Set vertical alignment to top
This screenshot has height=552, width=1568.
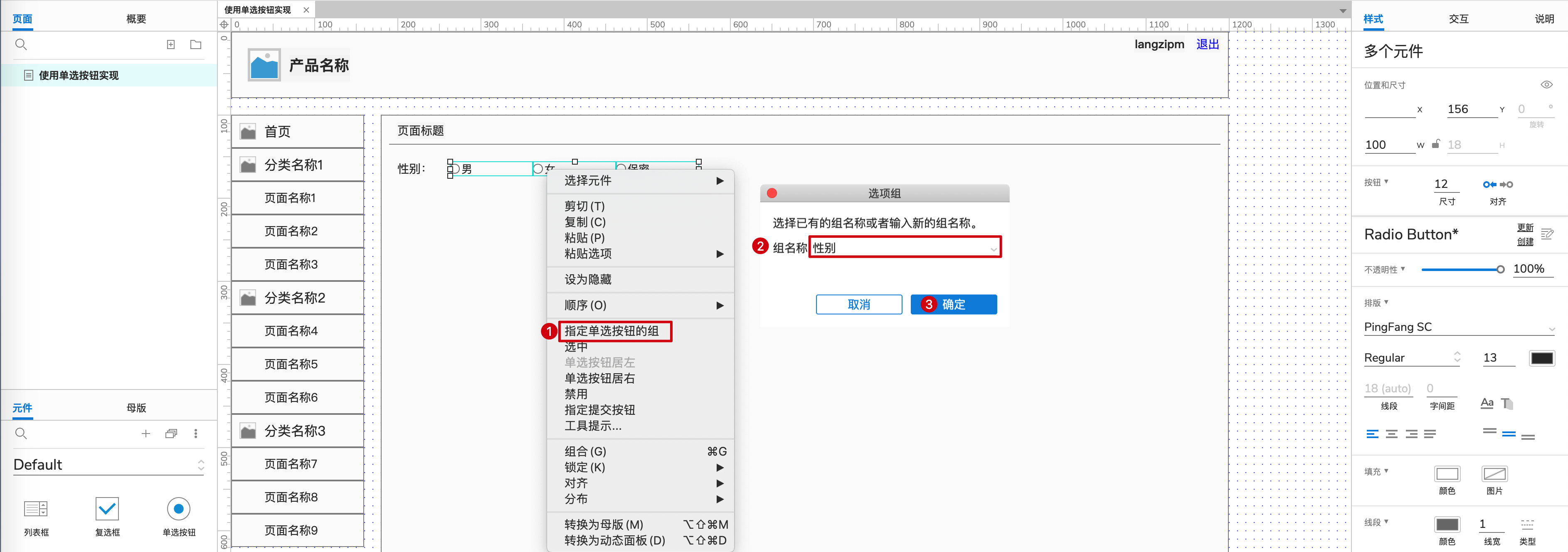[x=1489, y=431]
